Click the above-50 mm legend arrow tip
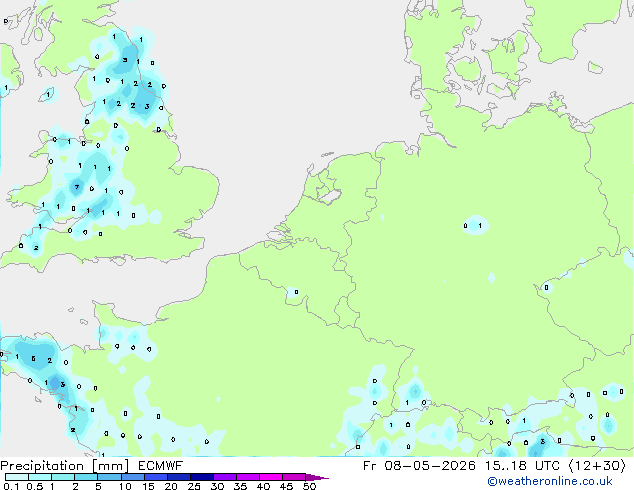 pyautogui.click(x=317, y=477)
